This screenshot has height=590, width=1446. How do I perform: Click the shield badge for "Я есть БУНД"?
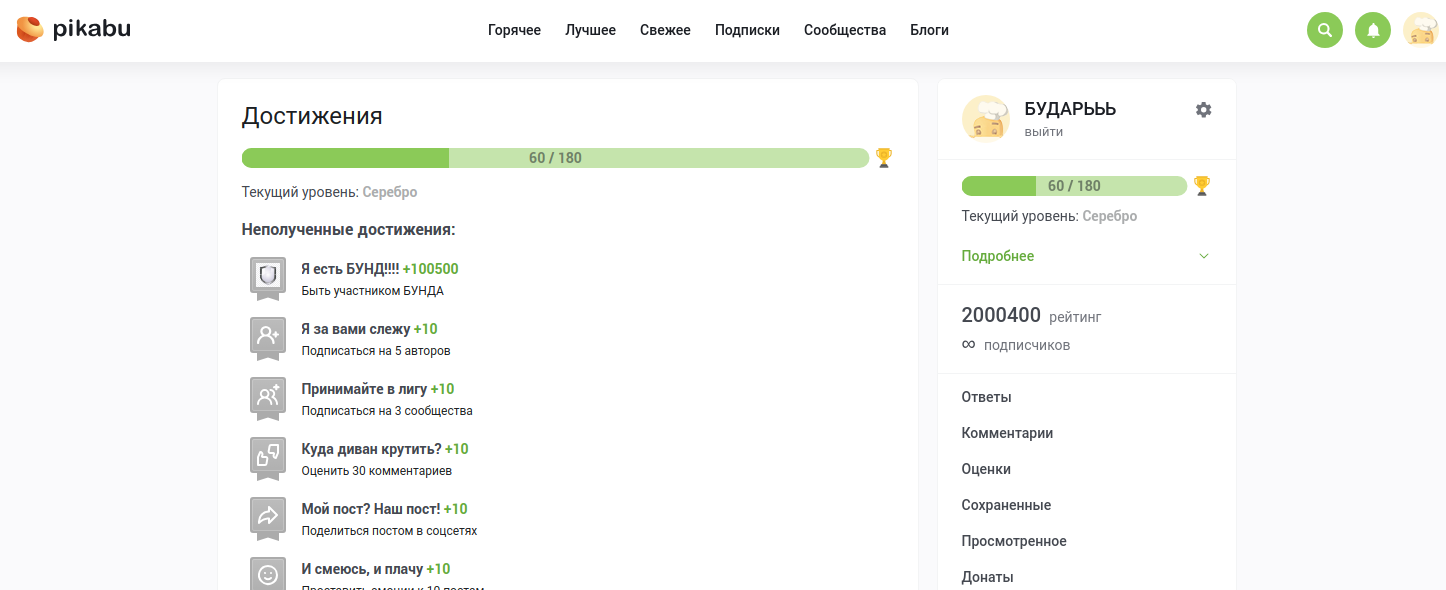click(x=268, y=278)
